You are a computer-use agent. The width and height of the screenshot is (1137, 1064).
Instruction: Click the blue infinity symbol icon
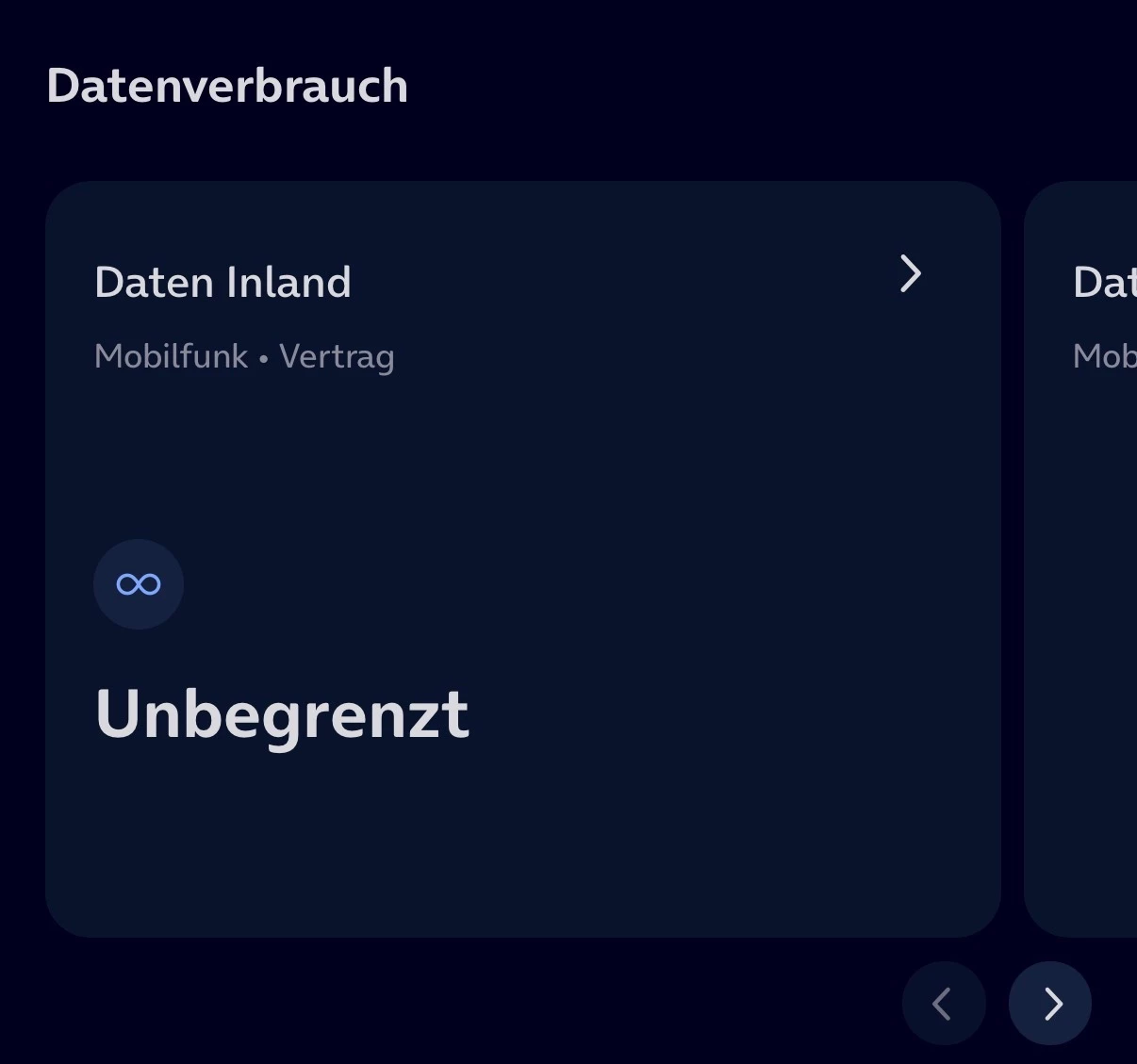(x=139, y=584)
